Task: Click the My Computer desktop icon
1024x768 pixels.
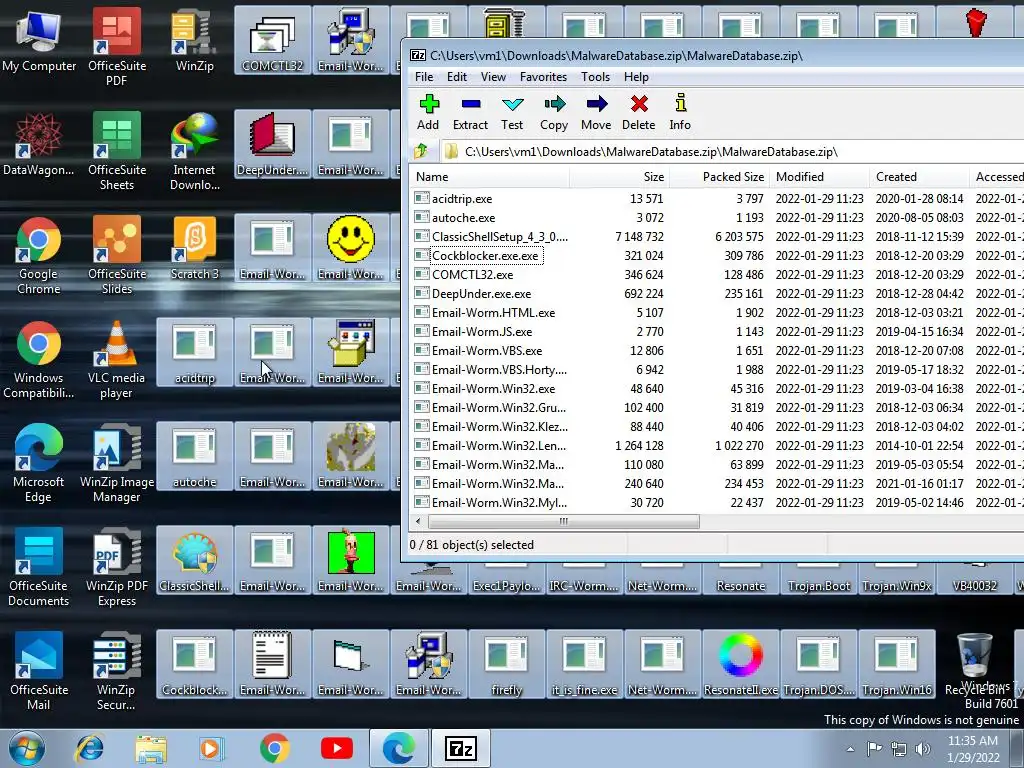Action: click(x=39, y=40)
